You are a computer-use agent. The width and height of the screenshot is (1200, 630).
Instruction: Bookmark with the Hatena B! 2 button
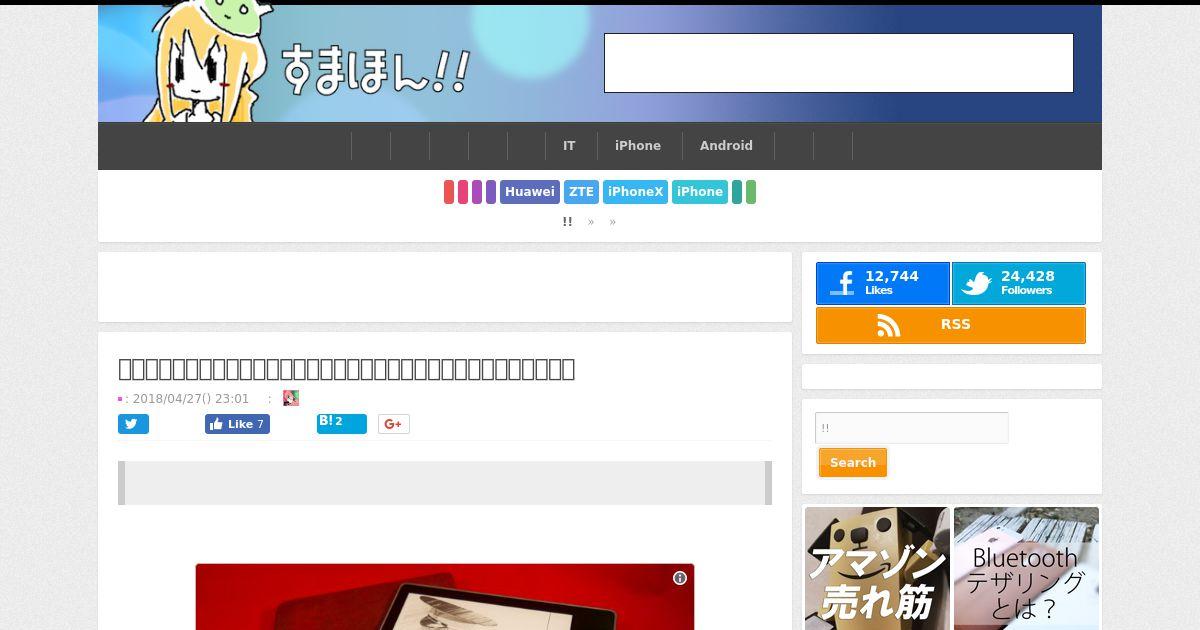[x=342, y=423]
